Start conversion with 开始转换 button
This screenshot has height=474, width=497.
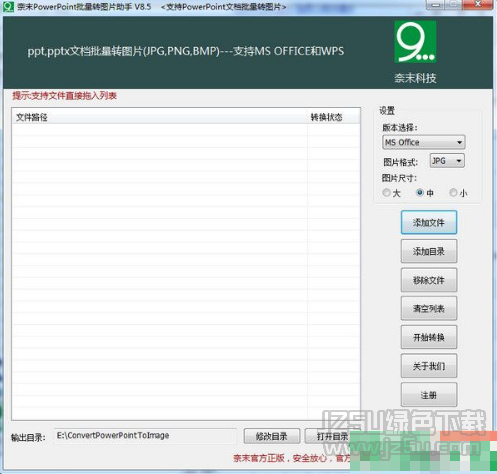(x=429, y=337)
